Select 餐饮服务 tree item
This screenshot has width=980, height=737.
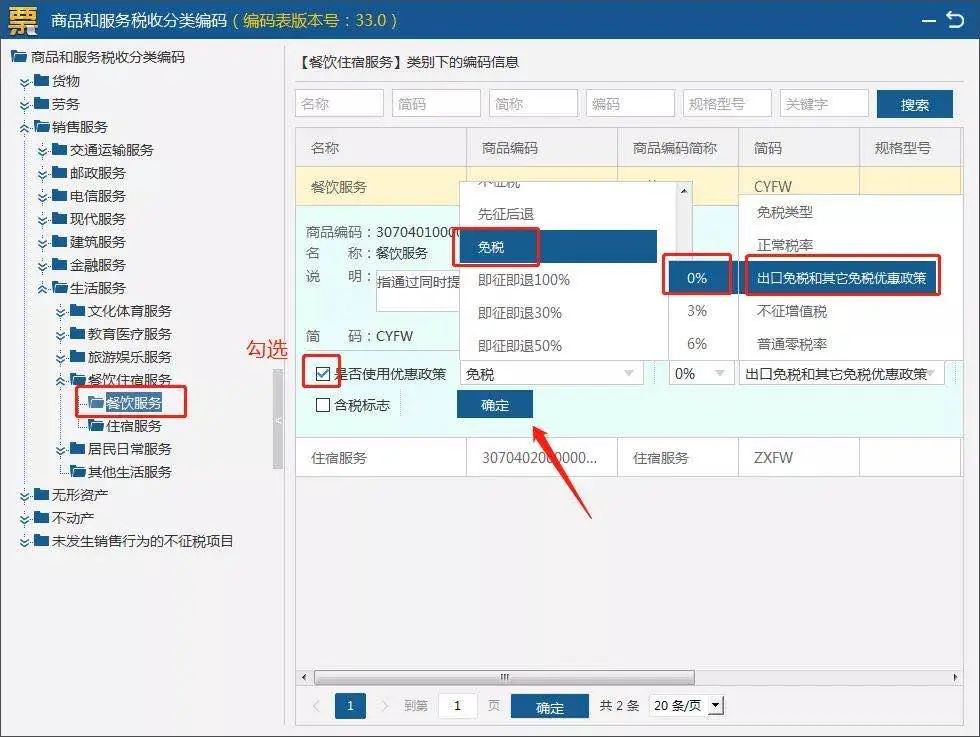(133, 403)
